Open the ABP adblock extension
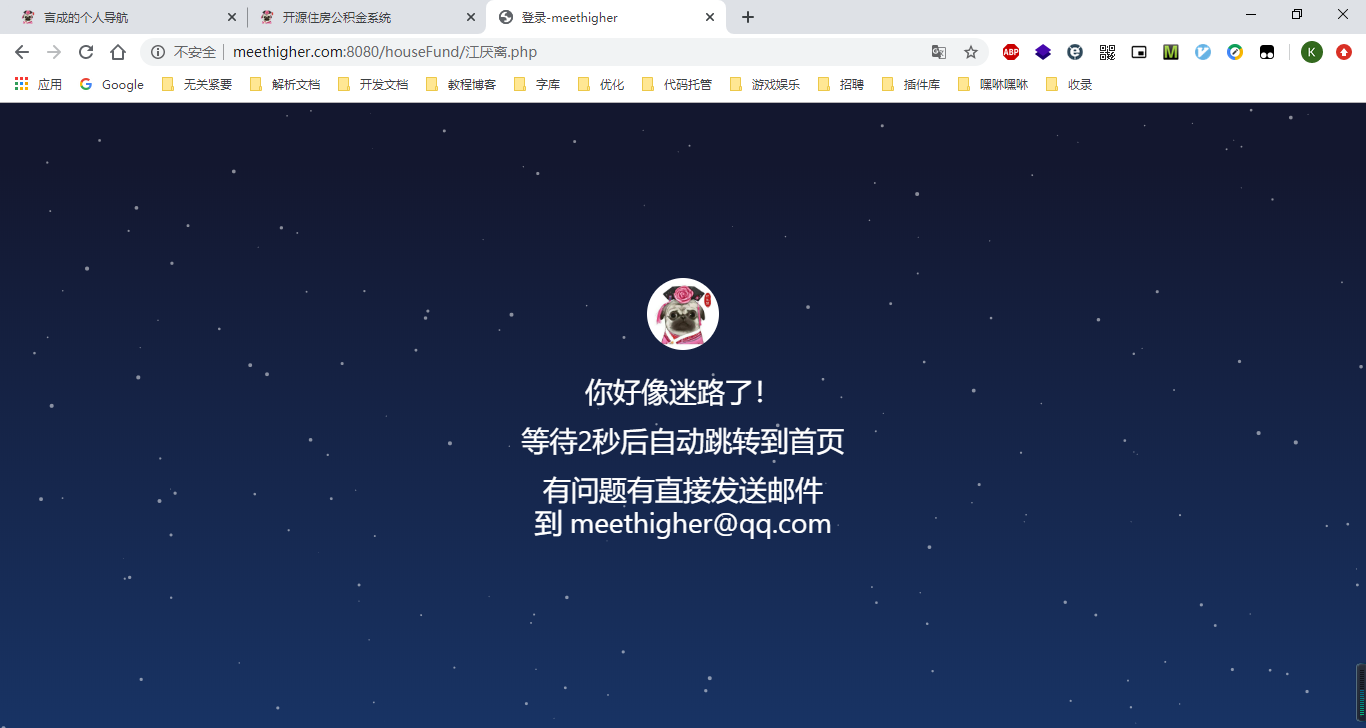This screenshot has width=1366, height=728. point(1011,52)
